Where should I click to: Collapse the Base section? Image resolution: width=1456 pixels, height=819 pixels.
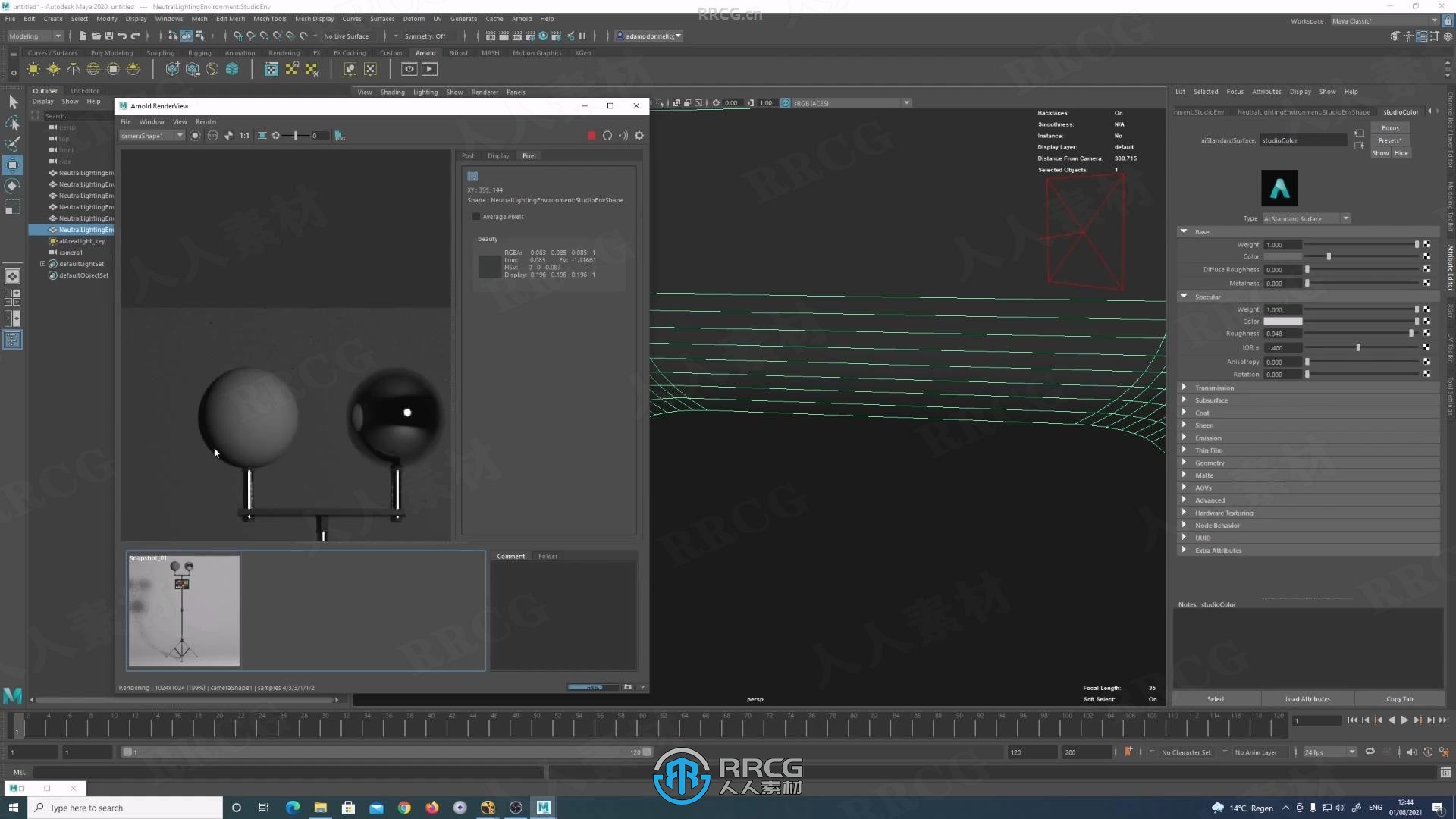(x=1184, y=231)
